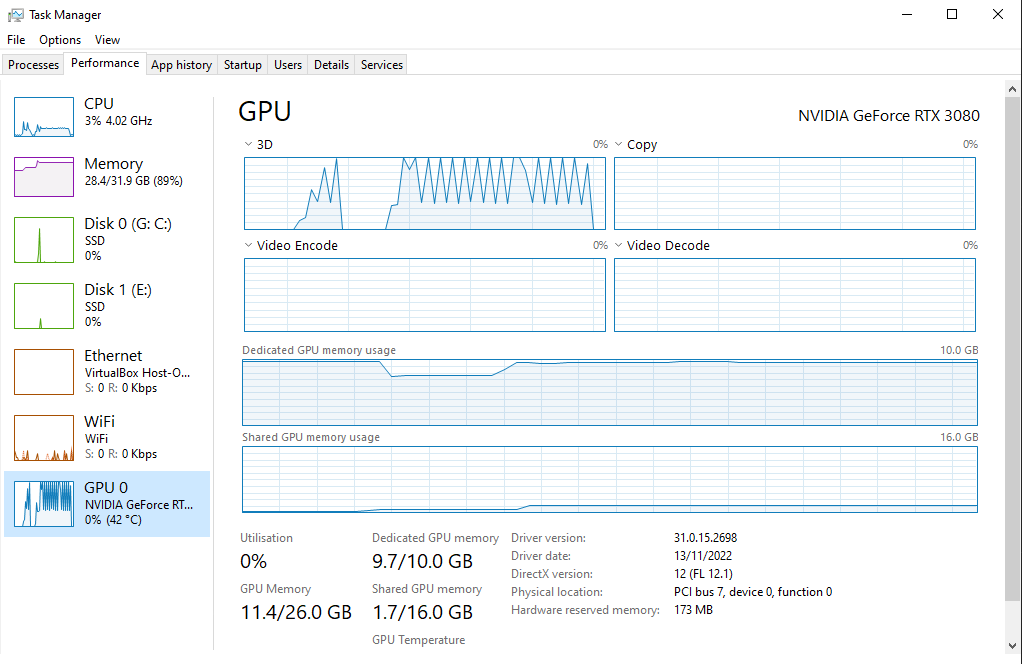
Task: Click the vertical scrollbar thumb
Action: pos(1012,349)
